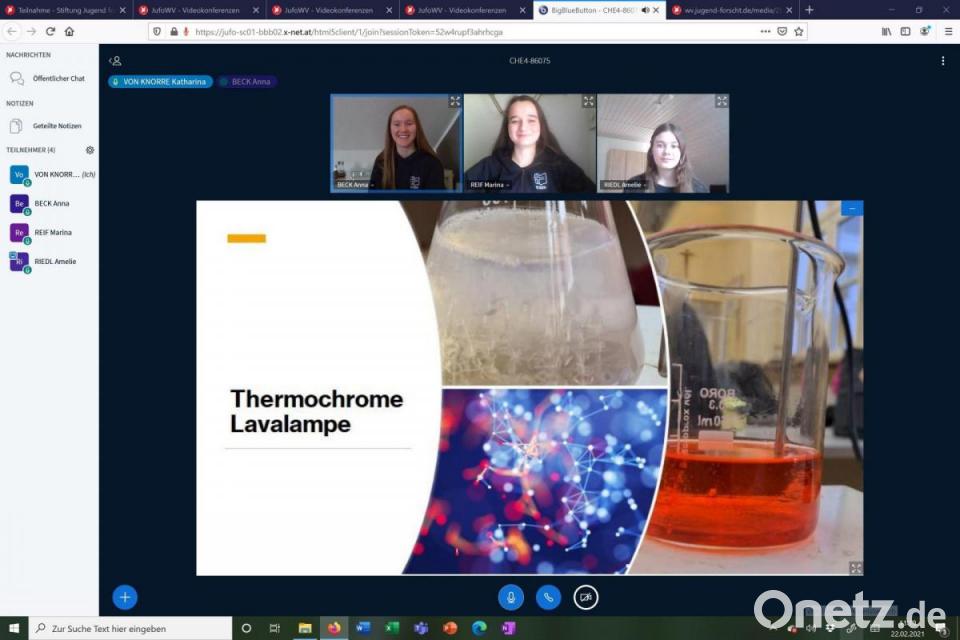
Task: Fullscreen BECK Anna's webcam
Action: 455,101
